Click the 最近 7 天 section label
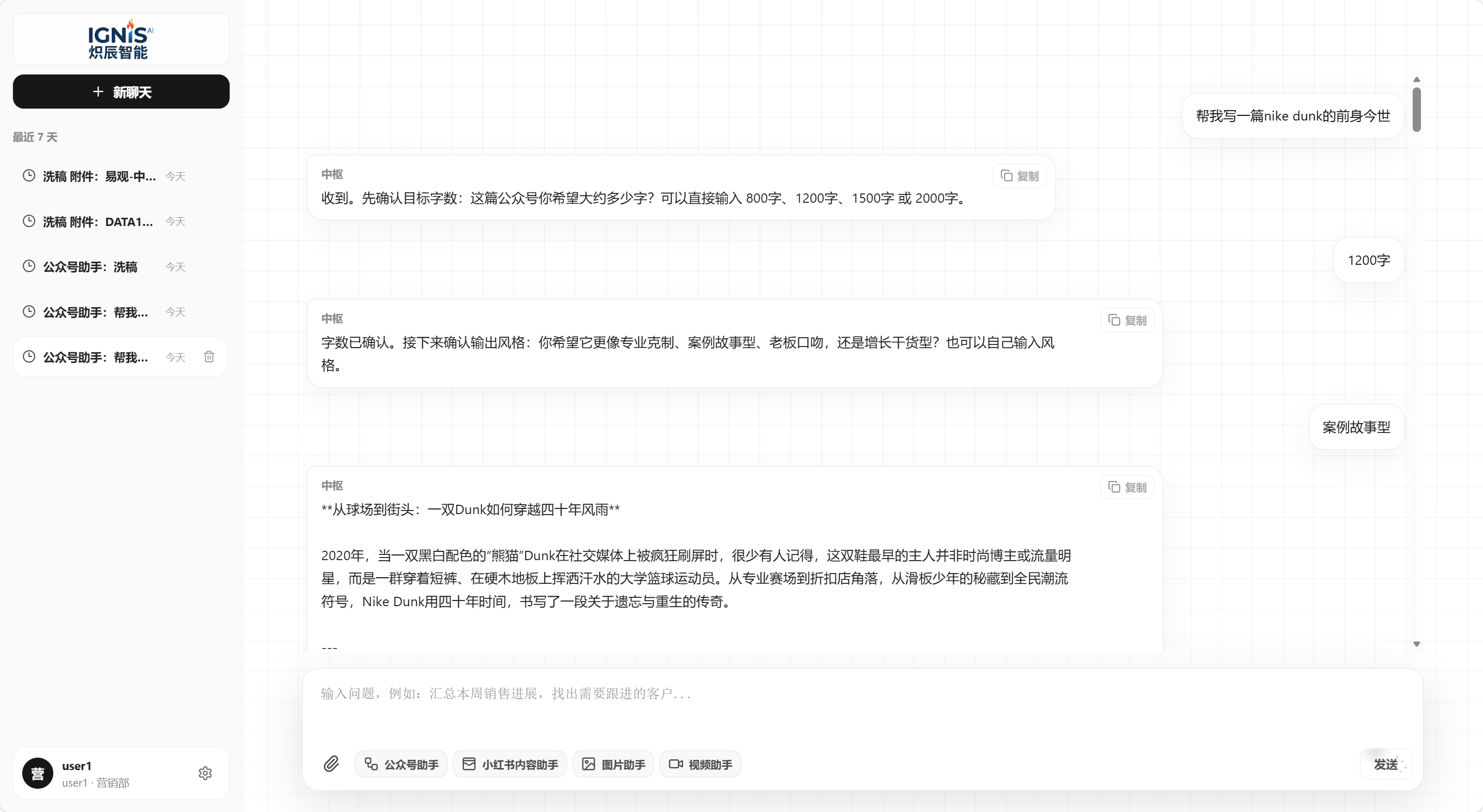1483x812 pixels. pyautogui.click(x=35, y=137)
